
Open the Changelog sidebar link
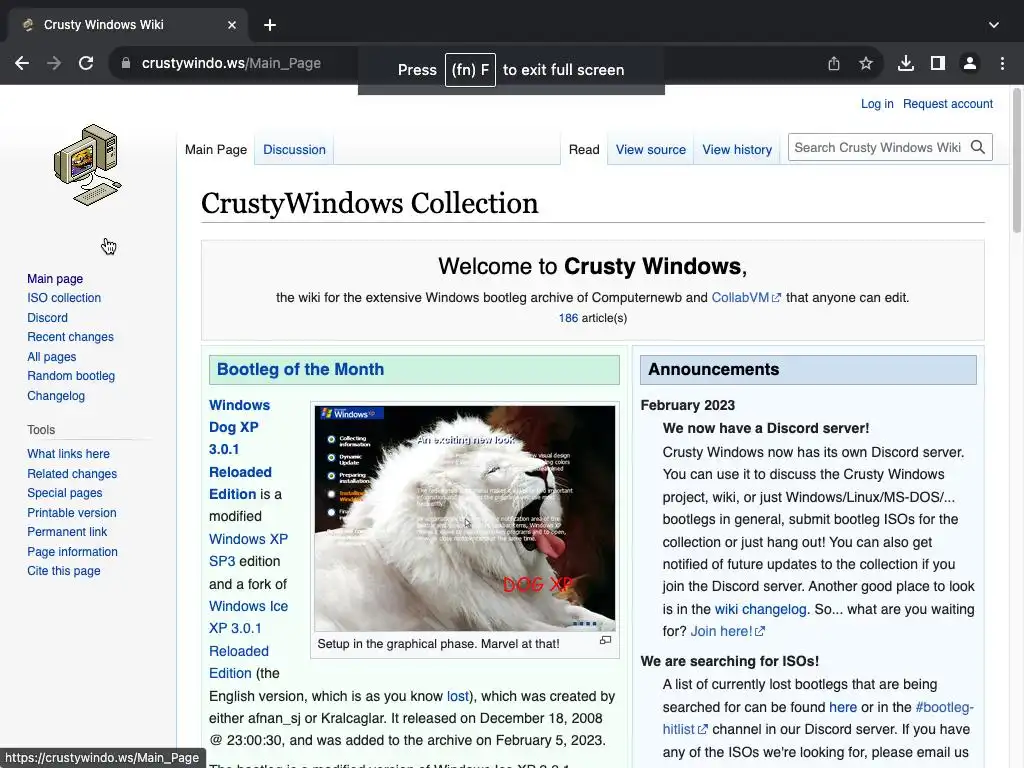(56, 396)
